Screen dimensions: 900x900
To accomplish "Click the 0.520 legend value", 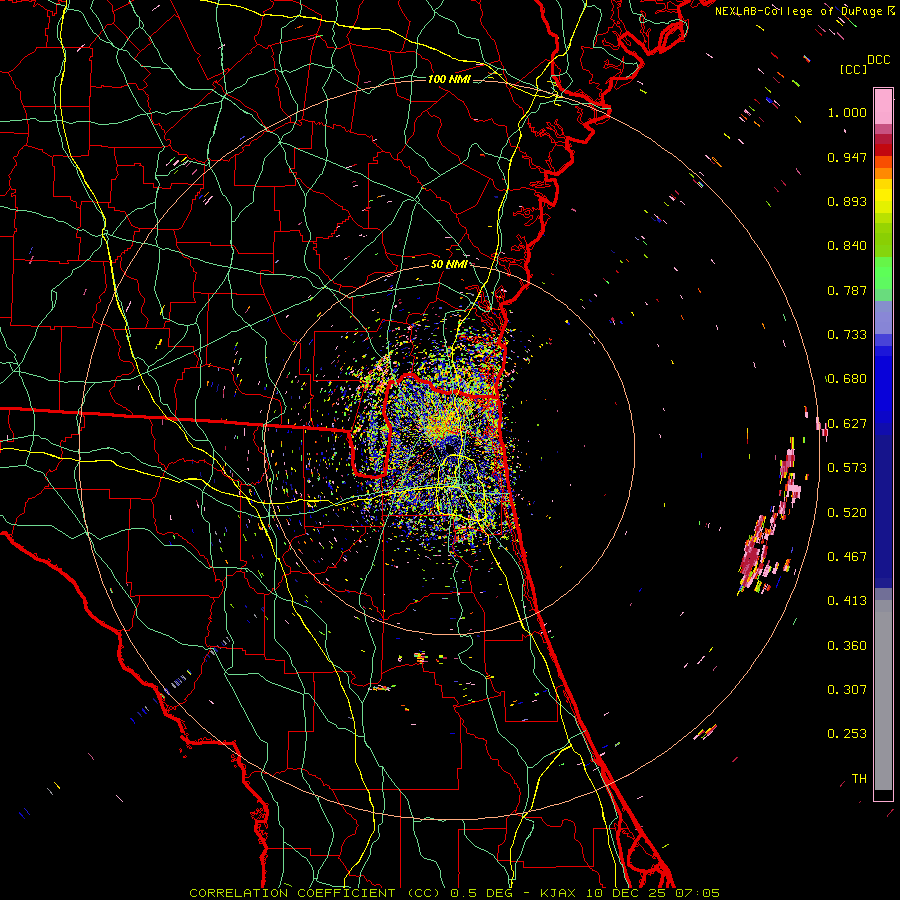I will 847,513.
